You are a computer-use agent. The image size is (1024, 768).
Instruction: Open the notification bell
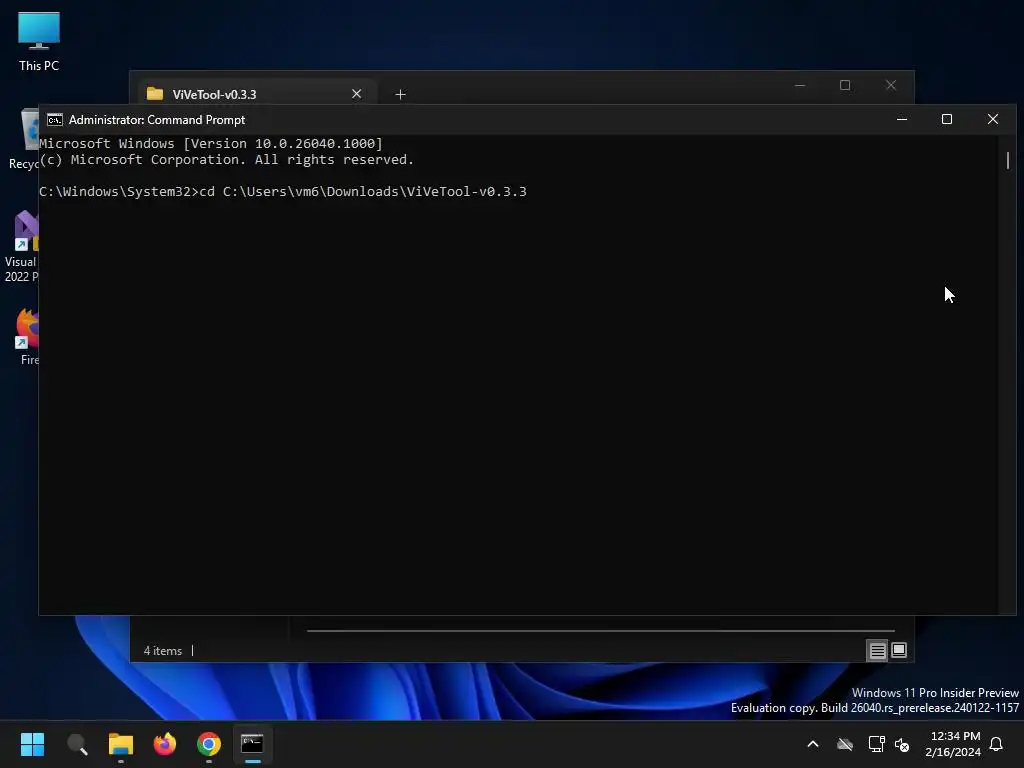click(997, 744)
